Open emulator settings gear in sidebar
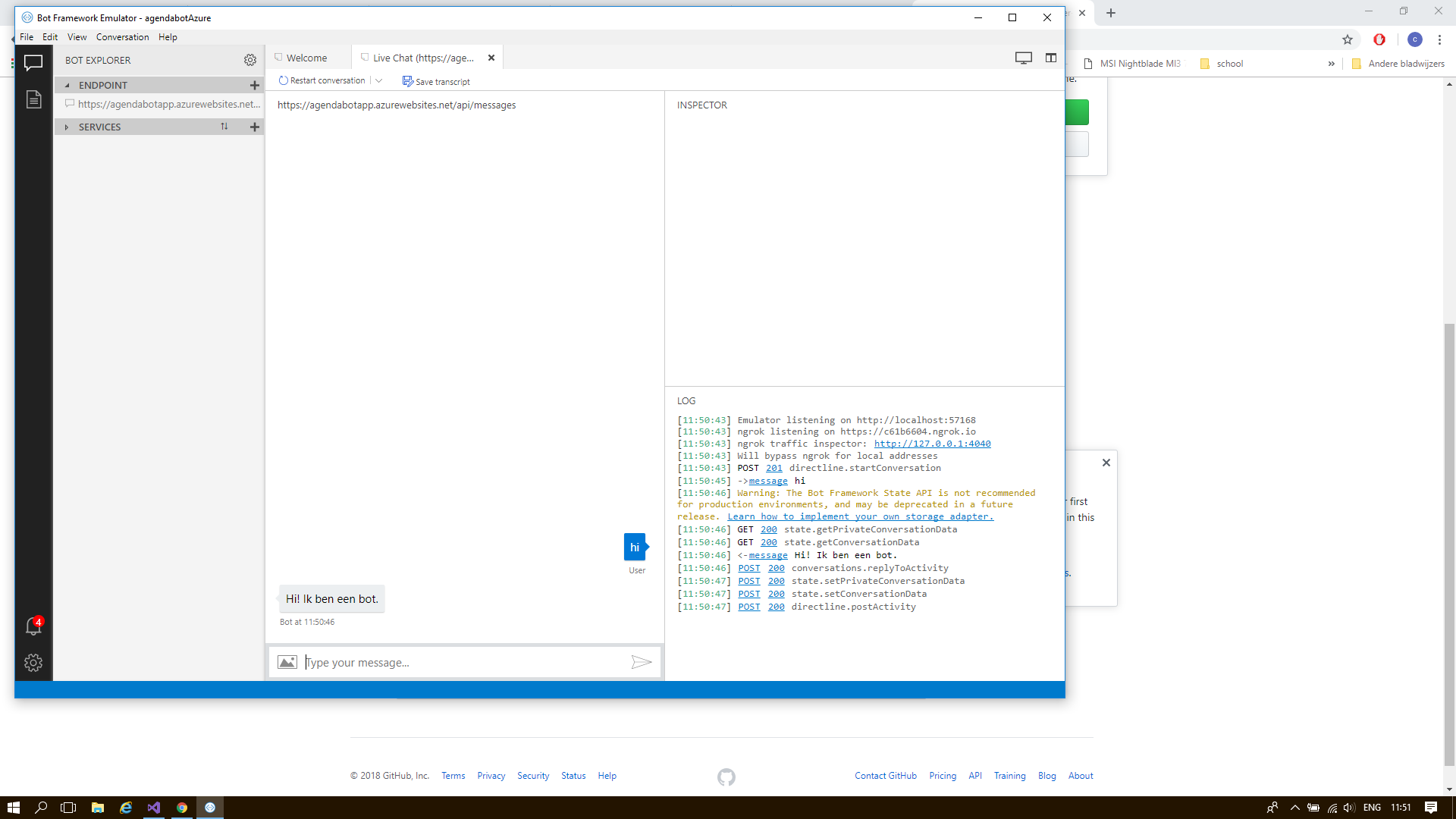This screenshot has height=819, width=1456. coord(33,663)
